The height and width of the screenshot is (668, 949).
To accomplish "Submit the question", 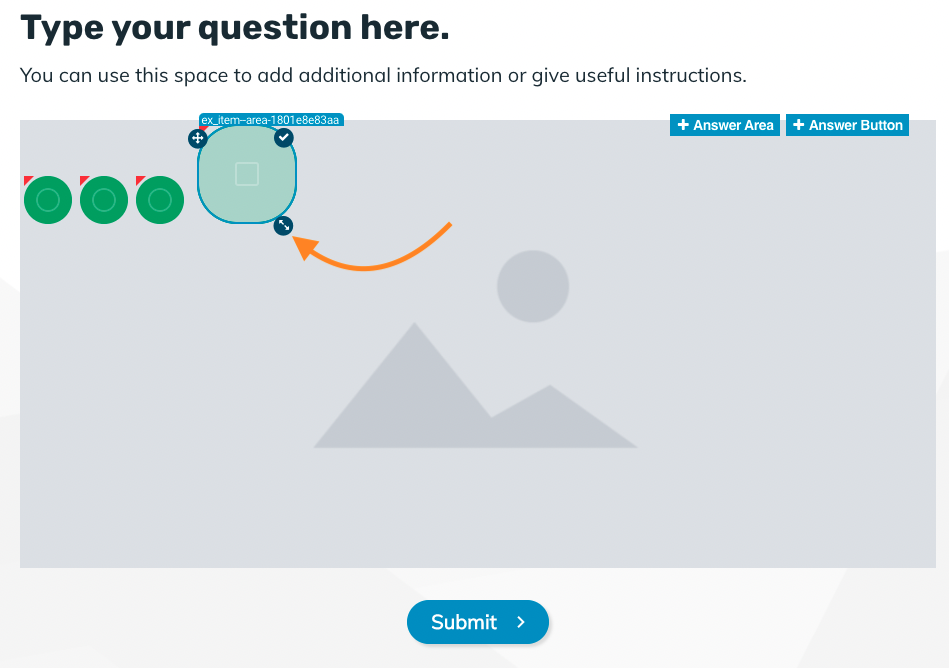I will pos(478,622).
